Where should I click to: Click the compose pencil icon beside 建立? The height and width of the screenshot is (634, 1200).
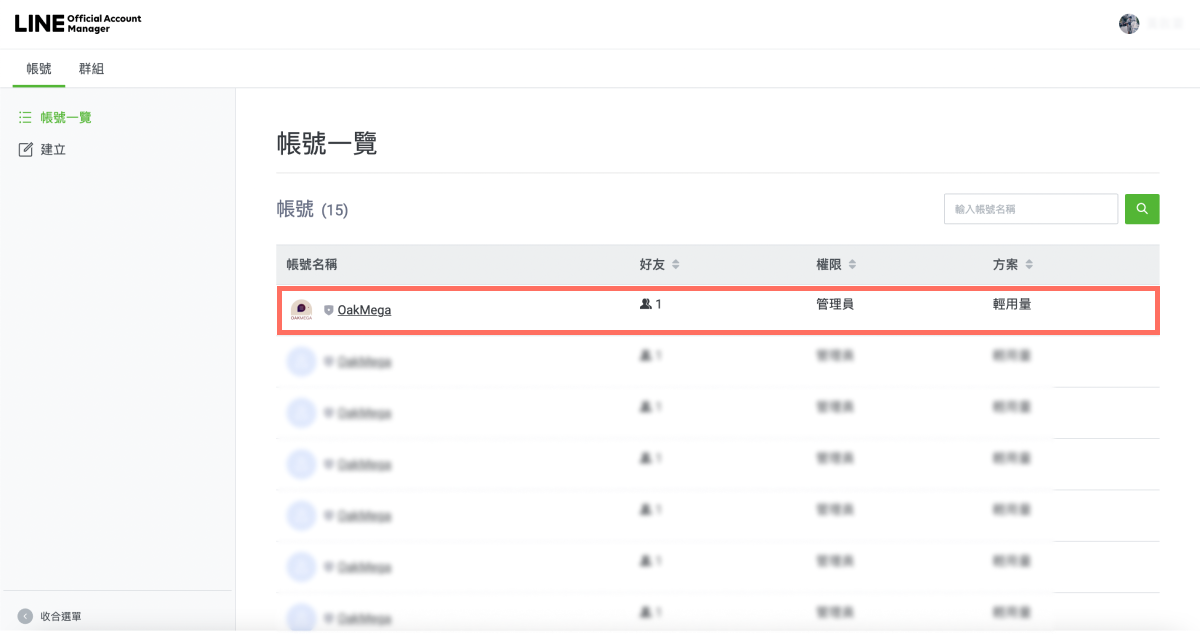[x=27, y=148]
